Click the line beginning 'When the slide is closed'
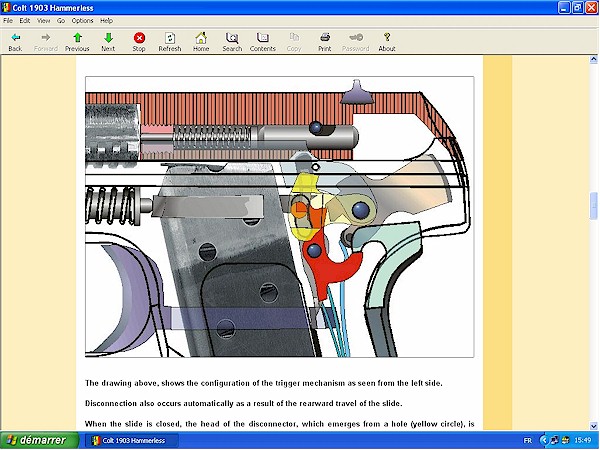Image resolution: width=600 pixels, height=450 pixels. pyautogui.click(x=280, y=424)
